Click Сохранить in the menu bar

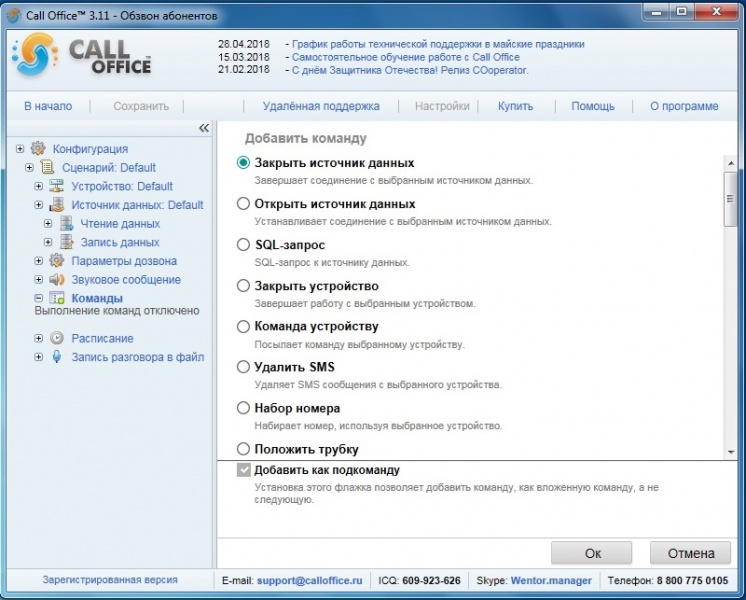pos(141,106)
